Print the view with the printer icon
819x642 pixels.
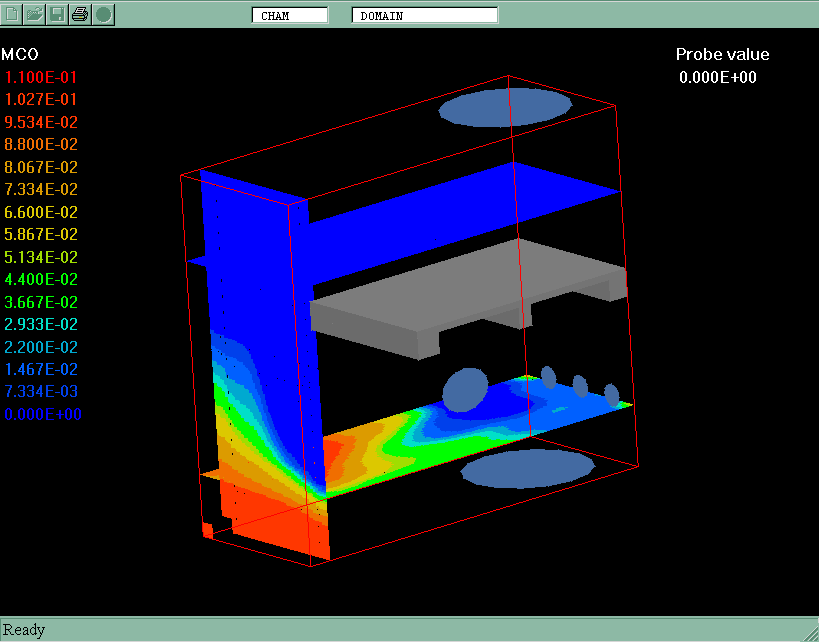pyautogui.click(x=80, y=14)
